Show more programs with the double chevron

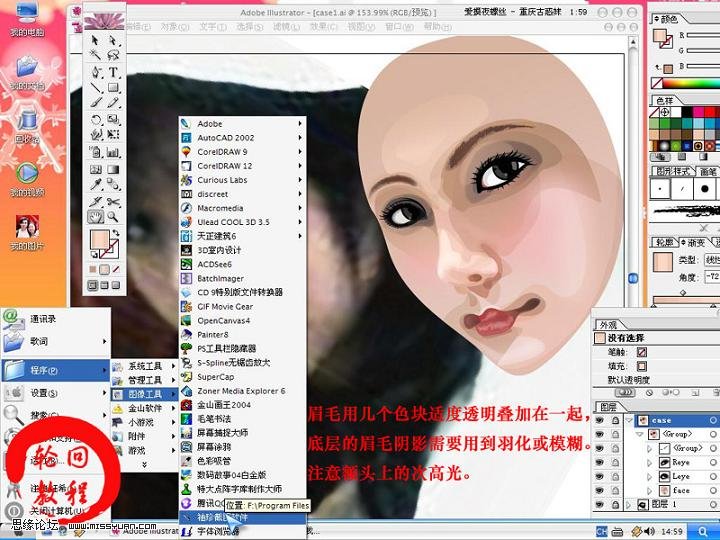pyautogui.click(x=144, y=464)
